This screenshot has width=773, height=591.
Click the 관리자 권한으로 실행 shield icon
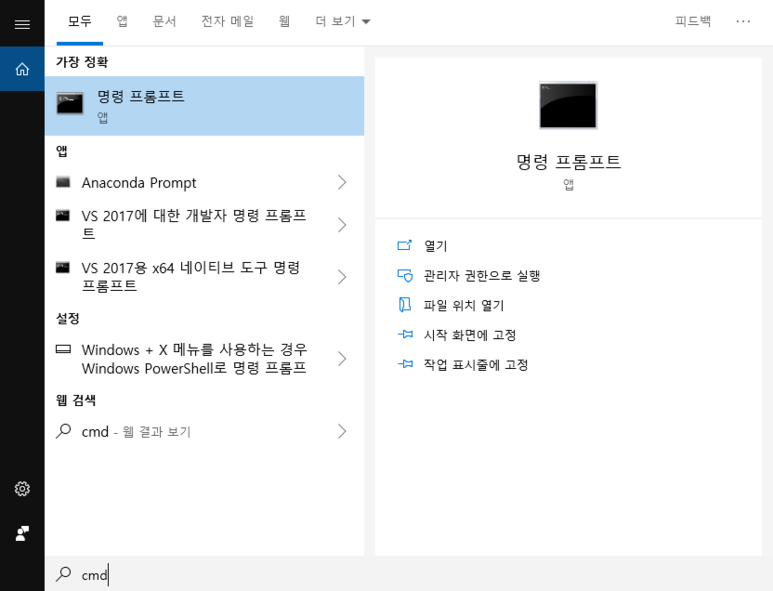point(405,275)
